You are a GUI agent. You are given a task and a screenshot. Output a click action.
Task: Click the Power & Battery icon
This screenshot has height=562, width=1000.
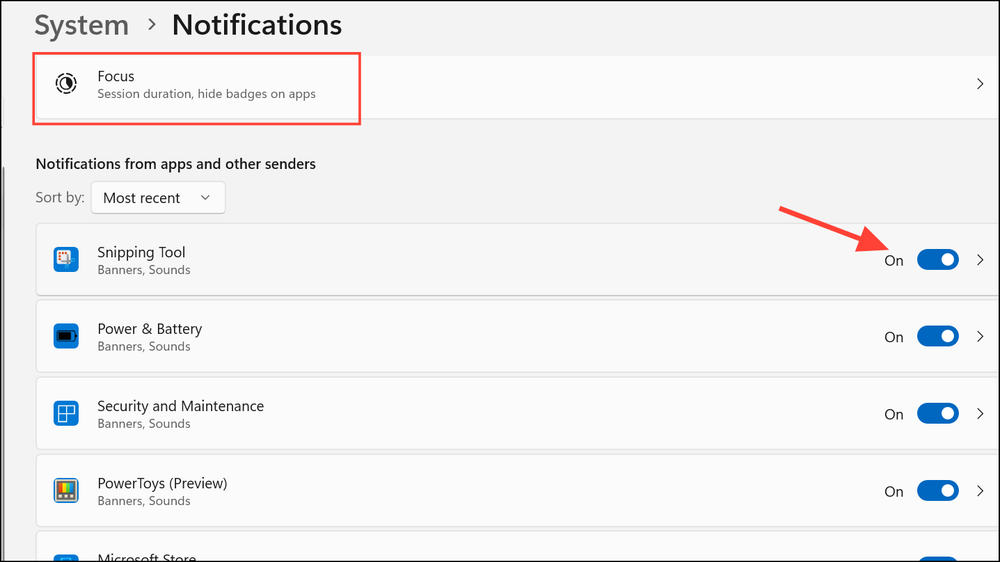pos(66,337)
